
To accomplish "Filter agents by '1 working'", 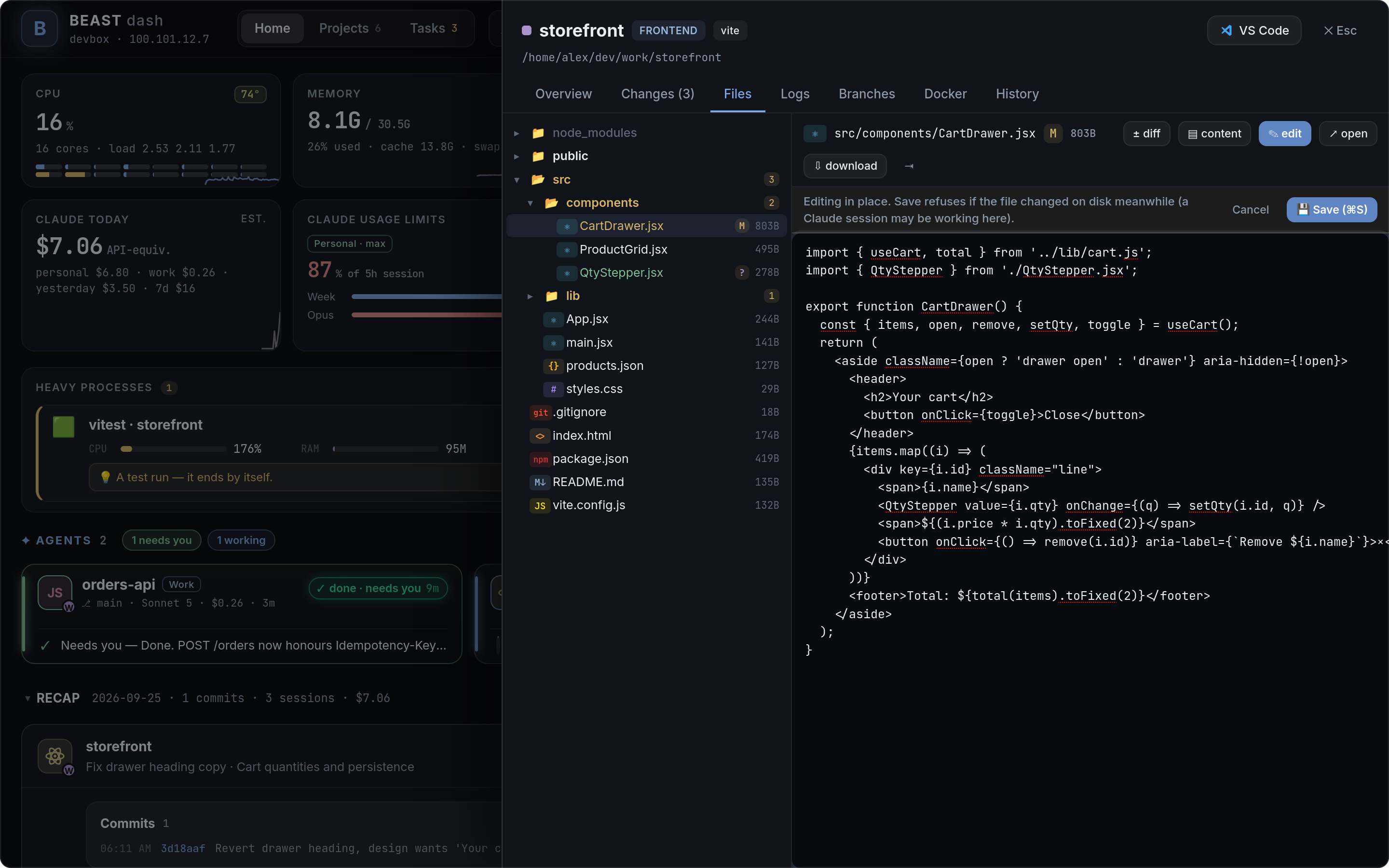I will (x=241, y=540).
